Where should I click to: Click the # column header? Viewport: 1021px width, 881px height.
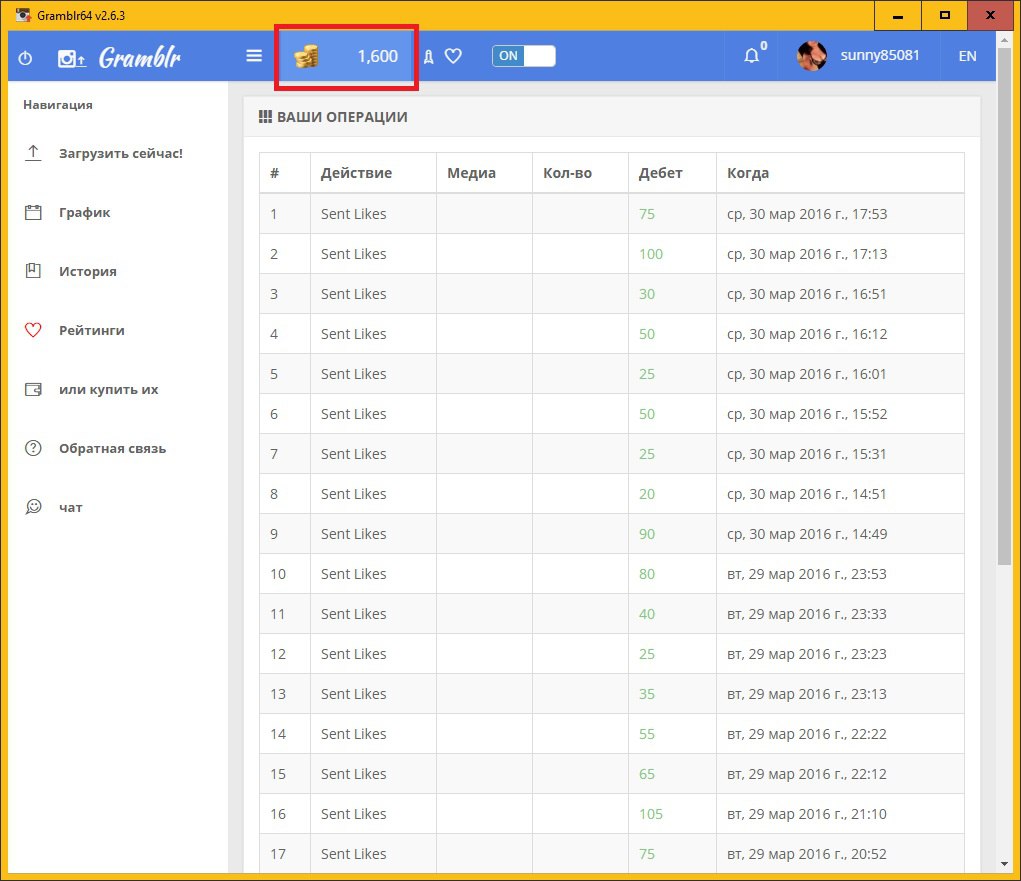pos(275,173)
